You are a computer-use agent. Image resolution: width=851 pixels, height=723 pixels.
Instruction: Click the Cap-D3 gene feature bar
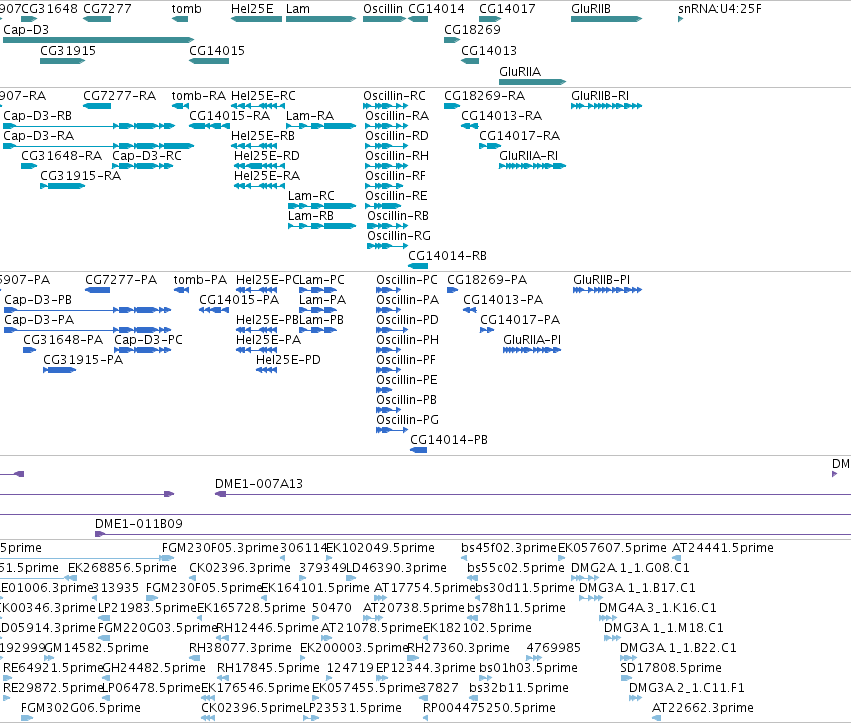coord(98,40)
